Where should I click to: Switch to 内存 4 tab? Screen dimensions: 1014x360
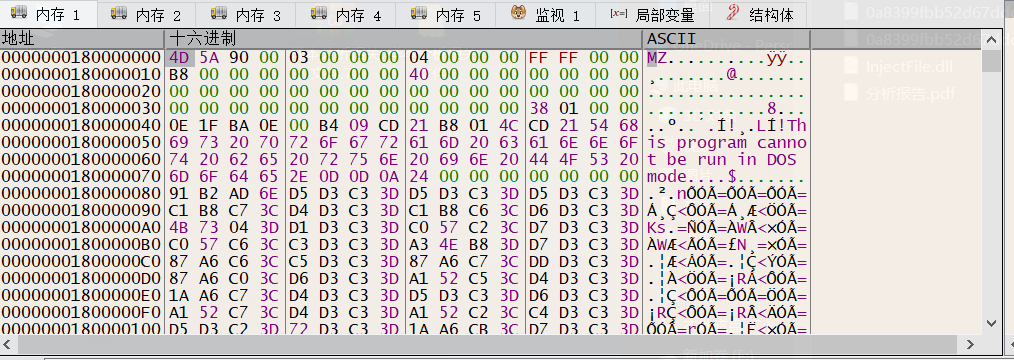347,14
